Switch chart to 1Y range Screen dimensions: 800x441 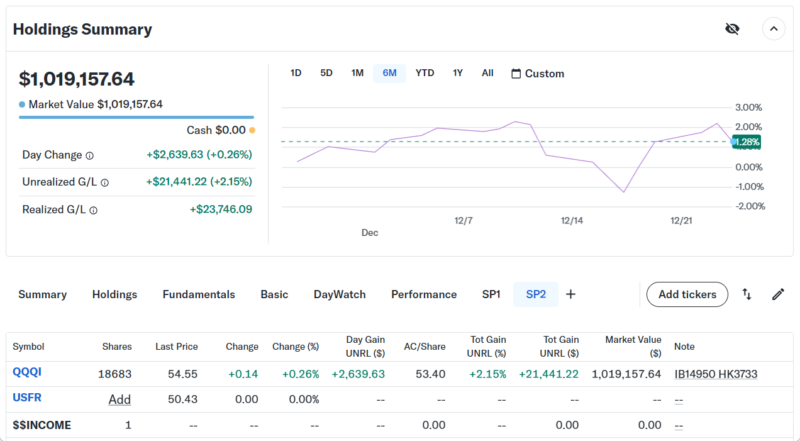click(458, 73)
